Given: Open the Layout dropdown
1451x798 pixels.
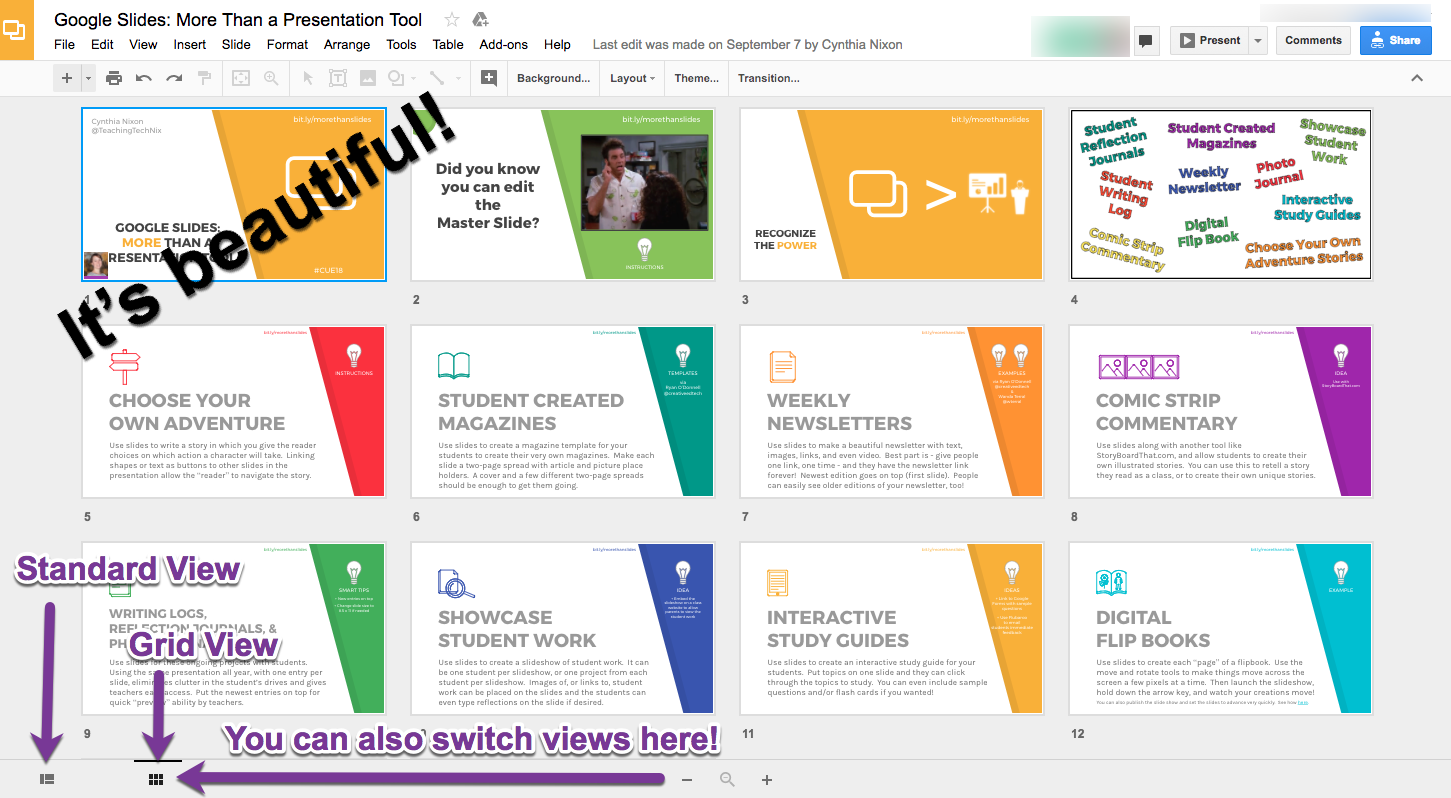Looking at the screenshot, I should [x=631, y=78].
